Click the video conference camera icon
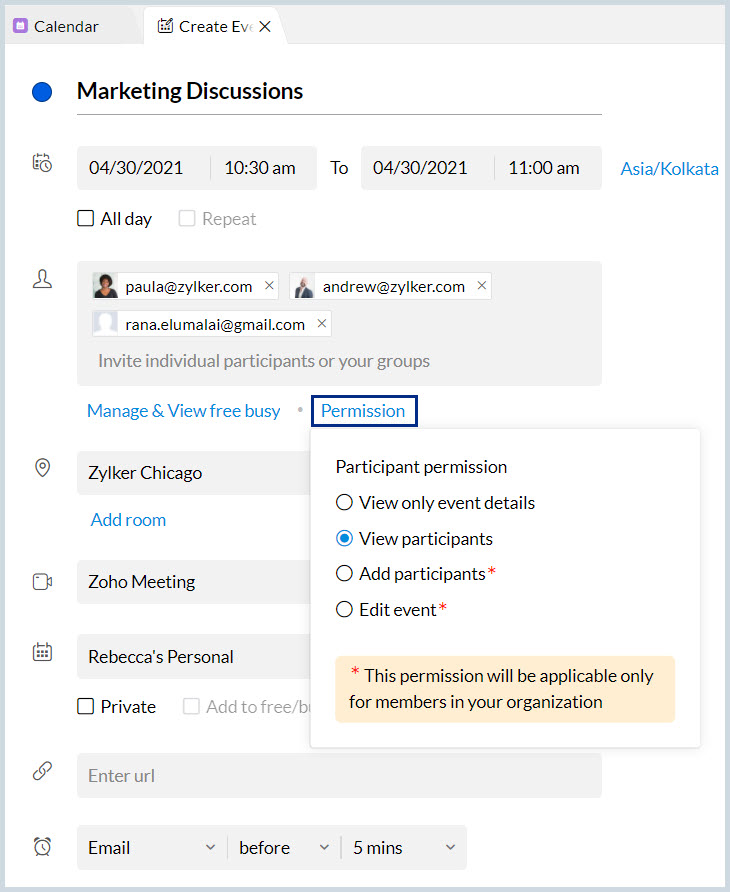The width and height of the screenshot is (730, 892). point(42,581)
